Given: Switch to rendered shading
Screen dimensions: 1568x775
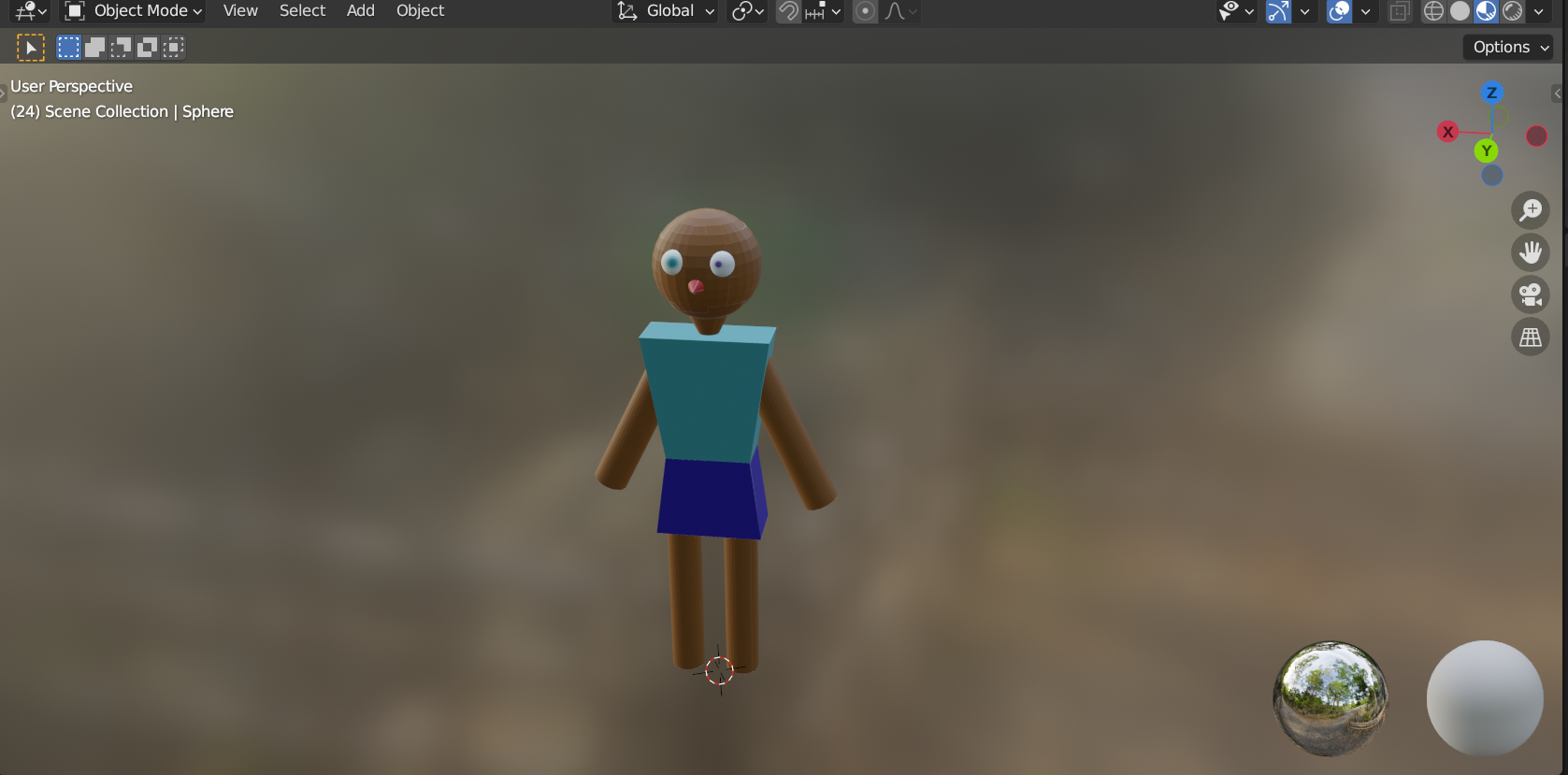Looking at the screenshot, I should [x=1512, y=11].
